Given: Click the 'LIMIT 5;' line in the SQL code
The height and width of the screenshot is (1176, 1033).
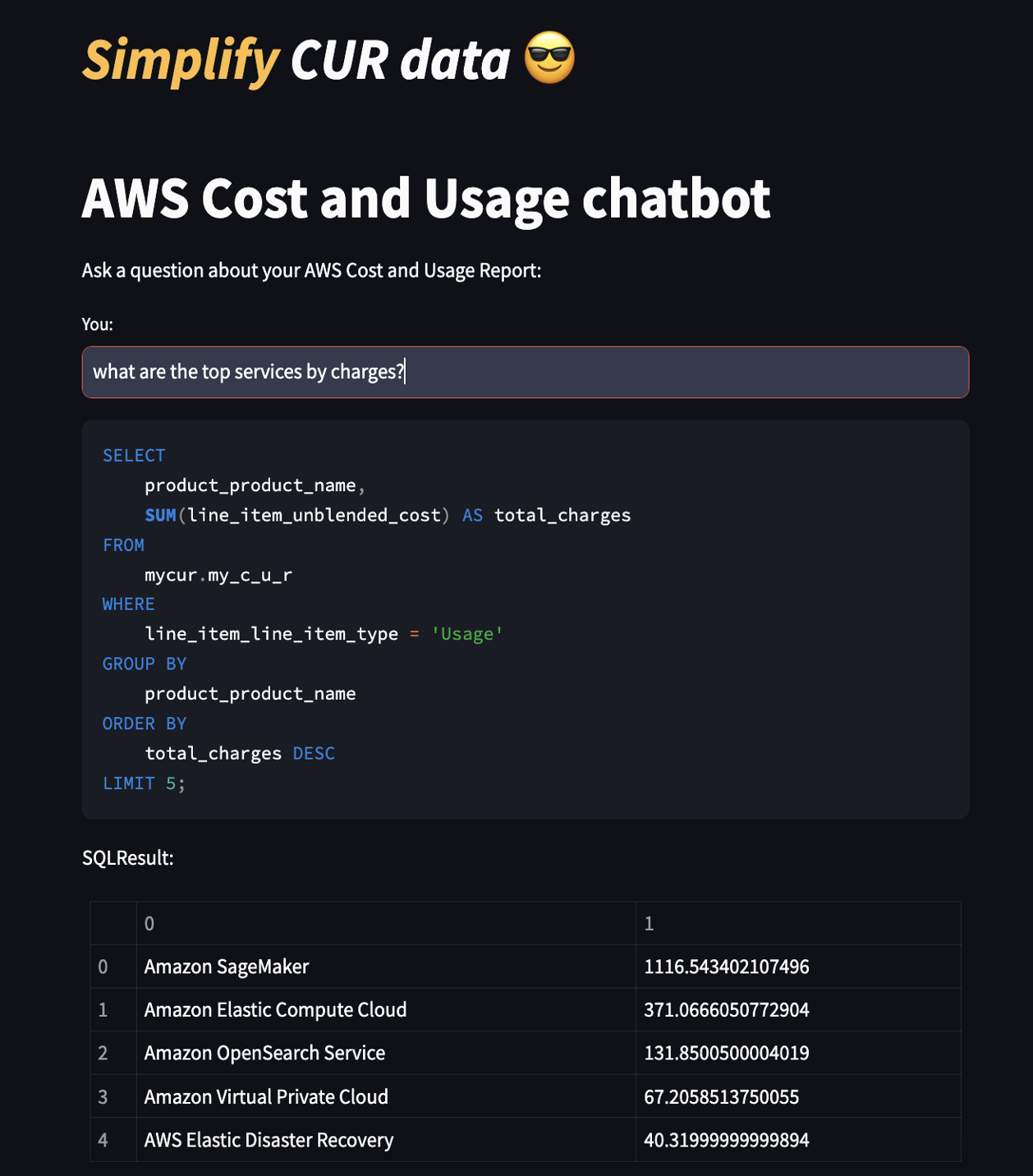Looking at the screenshot, I should [144, 783].
